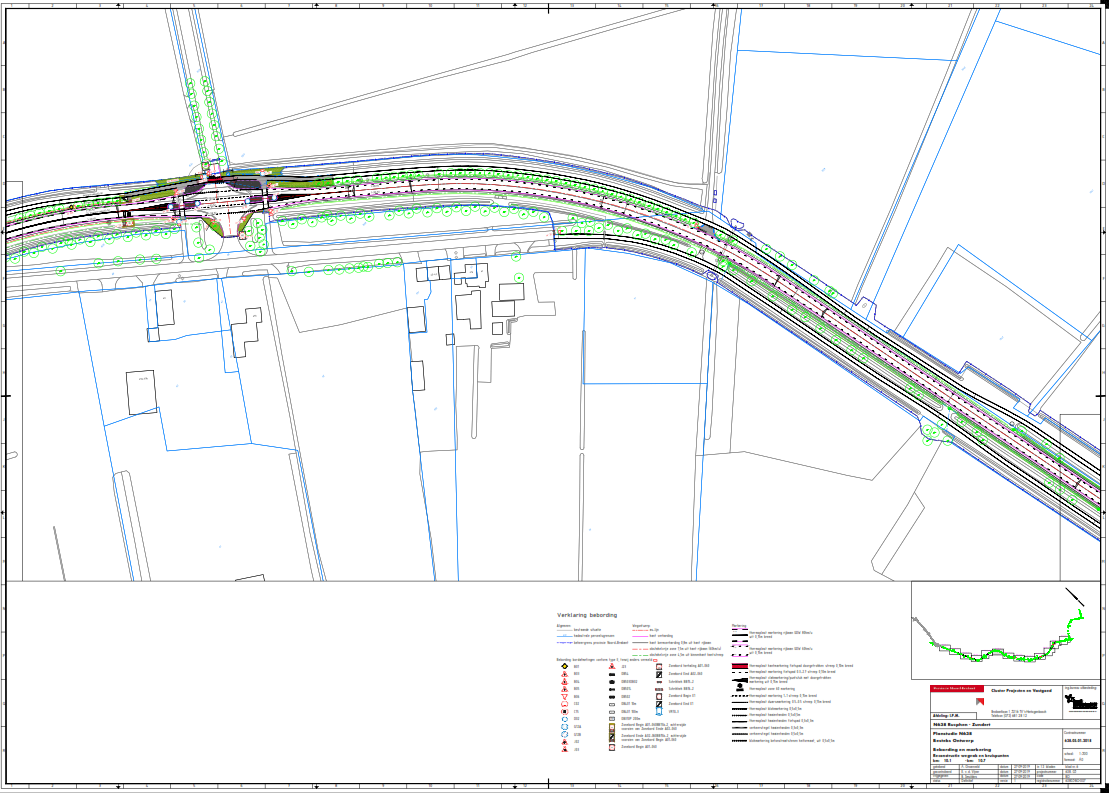The height and width of the screenshot is (793, 1109).
Task: Click the blue rectangular VR10.1 sign symbol
Action: [x=660, y=711]
